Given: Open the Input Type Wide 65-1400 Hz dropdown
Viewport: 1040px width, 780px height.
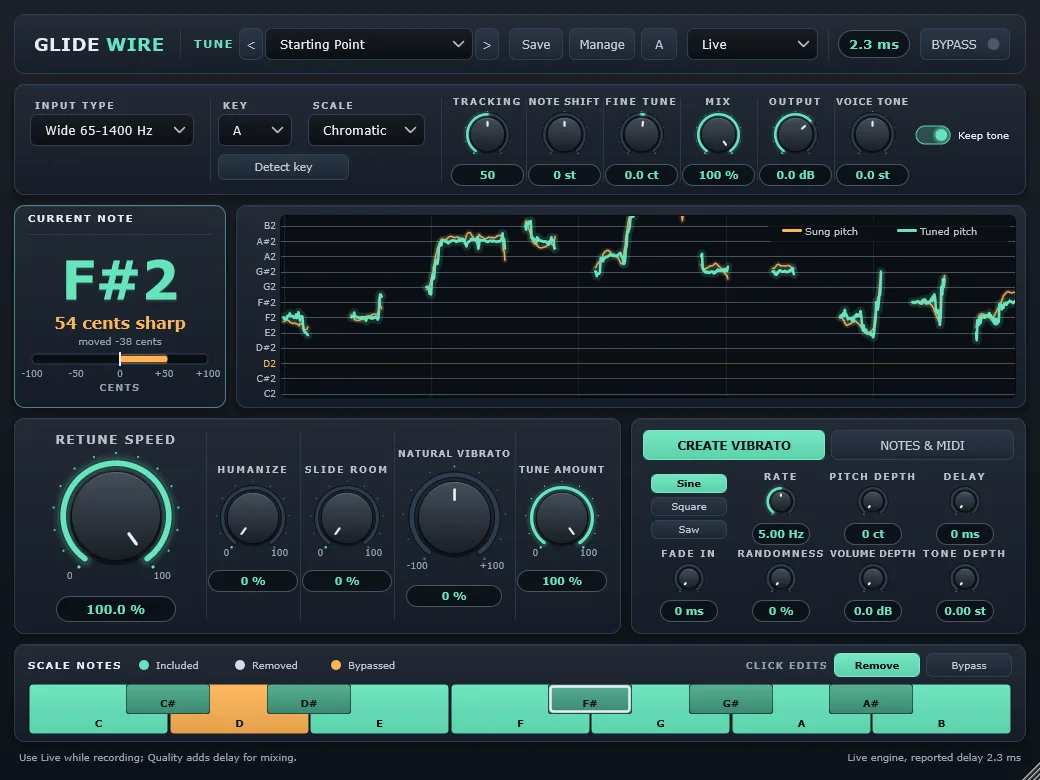Looking at the screenshot, I should coord(112,130).
